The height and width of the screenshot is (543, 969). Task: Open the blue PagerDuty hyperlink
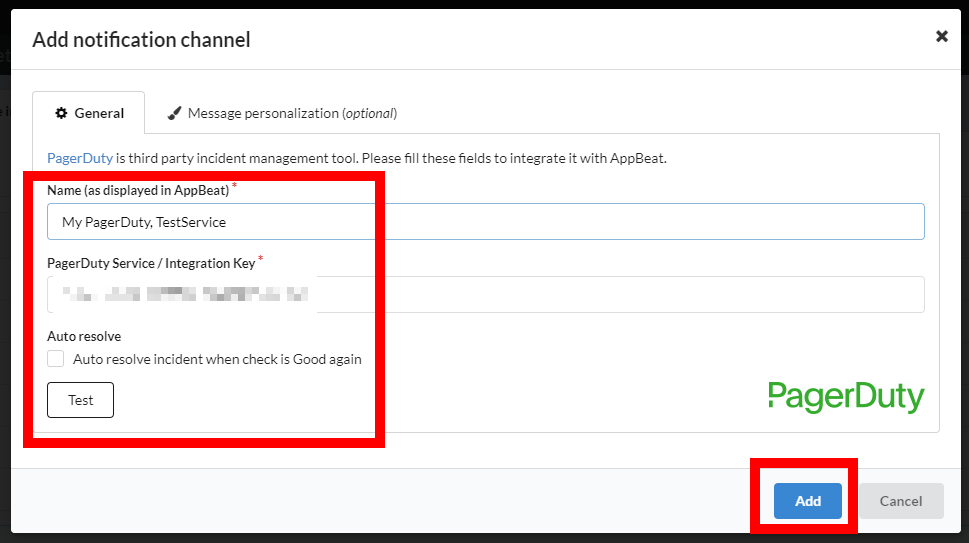point(80,158)
